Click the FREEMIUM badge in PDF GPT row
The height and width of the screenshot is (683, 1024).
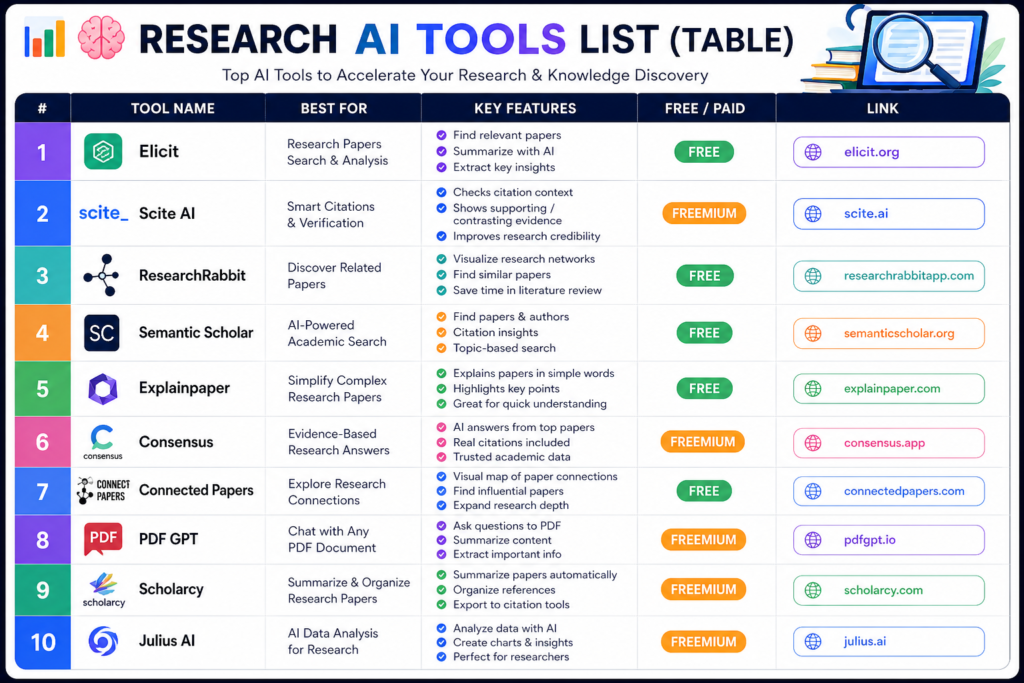tap(703, 540)
